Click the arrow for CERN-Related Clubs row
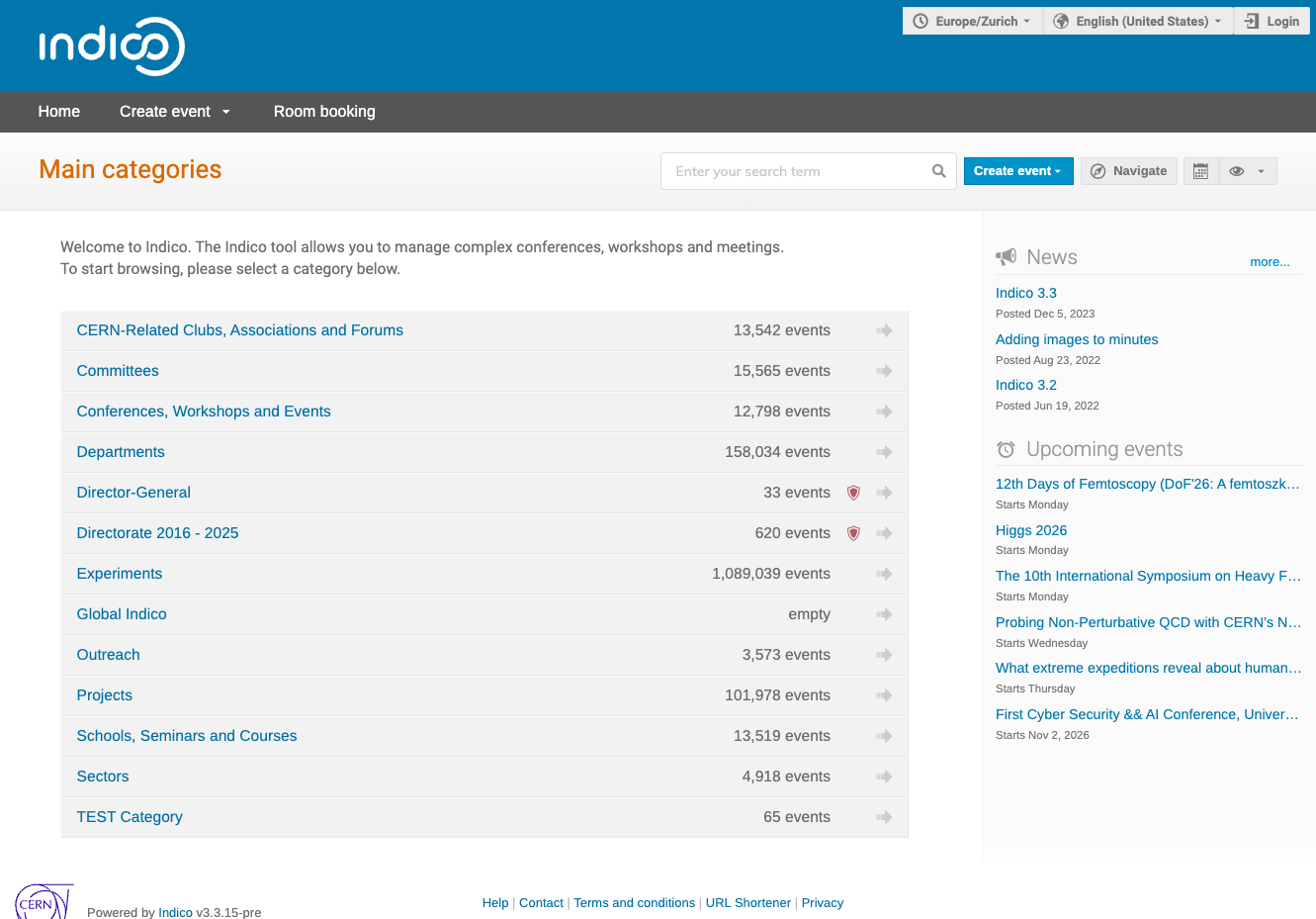Screen dimensions: 1316x919 coord(884,330)
